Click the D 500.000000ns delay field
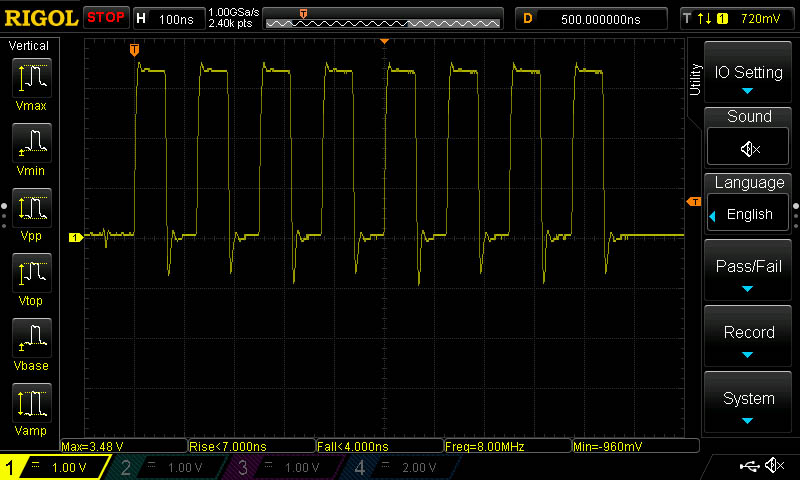The image size is (800, 480). (x=591, y=19)
